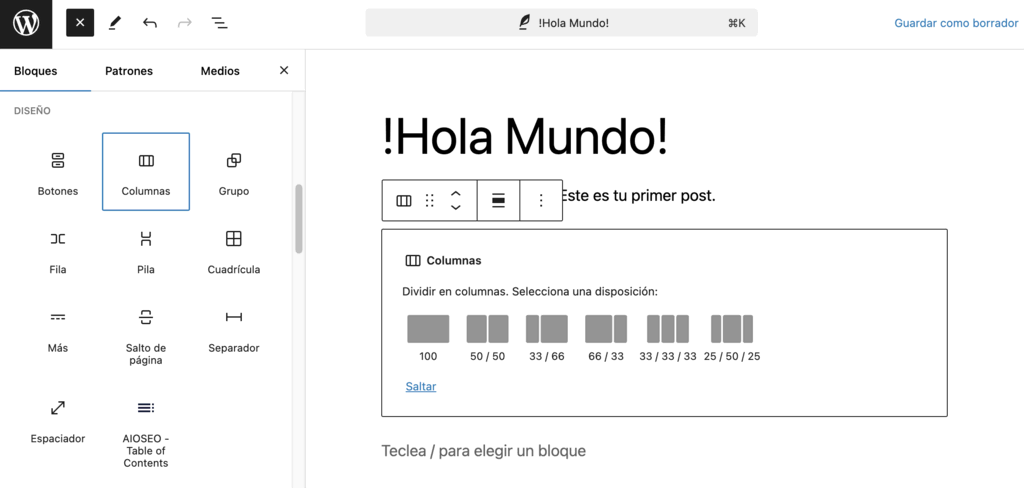1024x488 pixels.
Task: Open block alignment dropdown in toolbar
Action: 498,201
